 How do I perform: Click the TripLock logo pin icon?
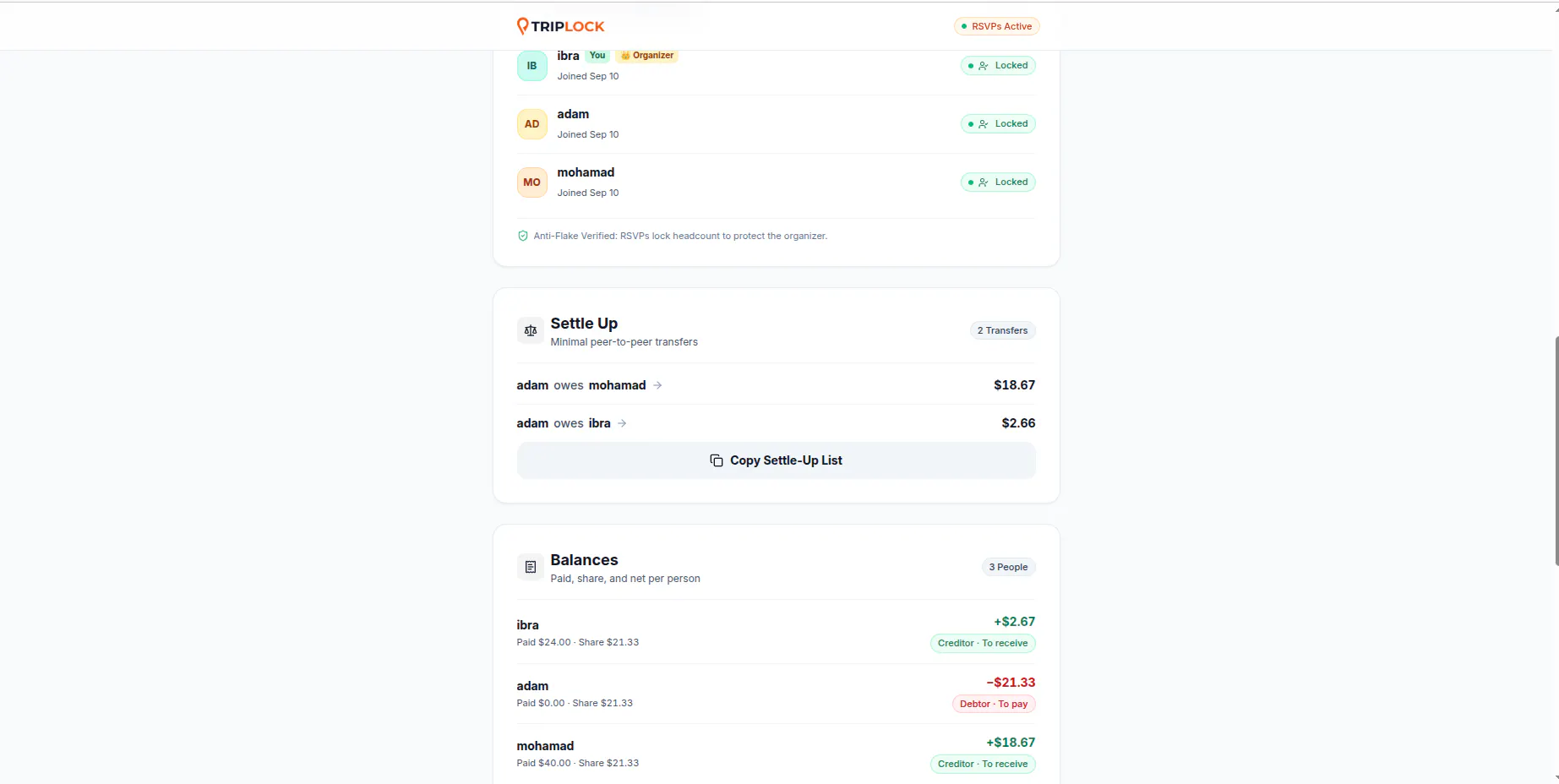pyautogui.click(x=522, y=26)
